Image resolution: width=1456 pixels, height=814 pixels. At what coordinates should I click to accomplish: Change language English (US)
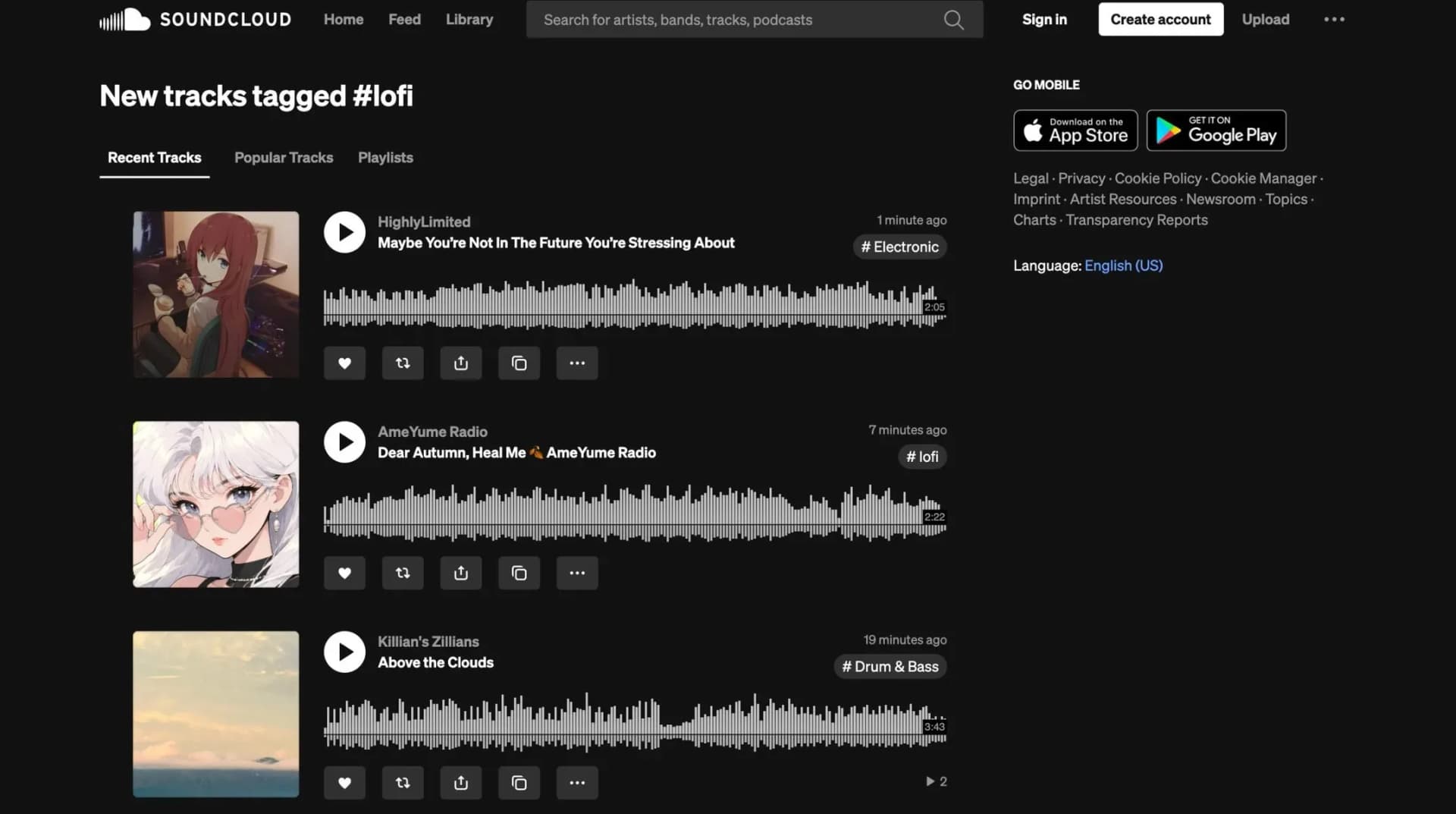click(1123, 266)
